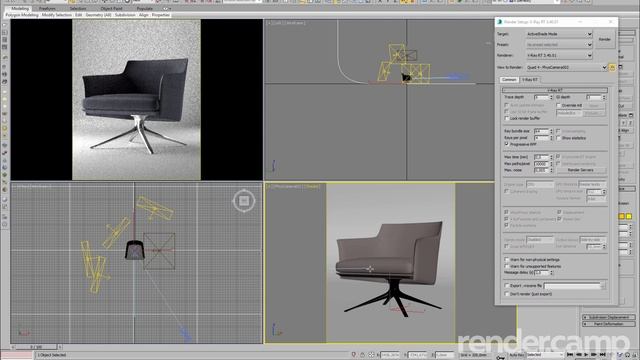This screenshot has height=360, width=640.
Task: Adjust the Trace depth spinner arrows
Action: click(x=551, y=97)
